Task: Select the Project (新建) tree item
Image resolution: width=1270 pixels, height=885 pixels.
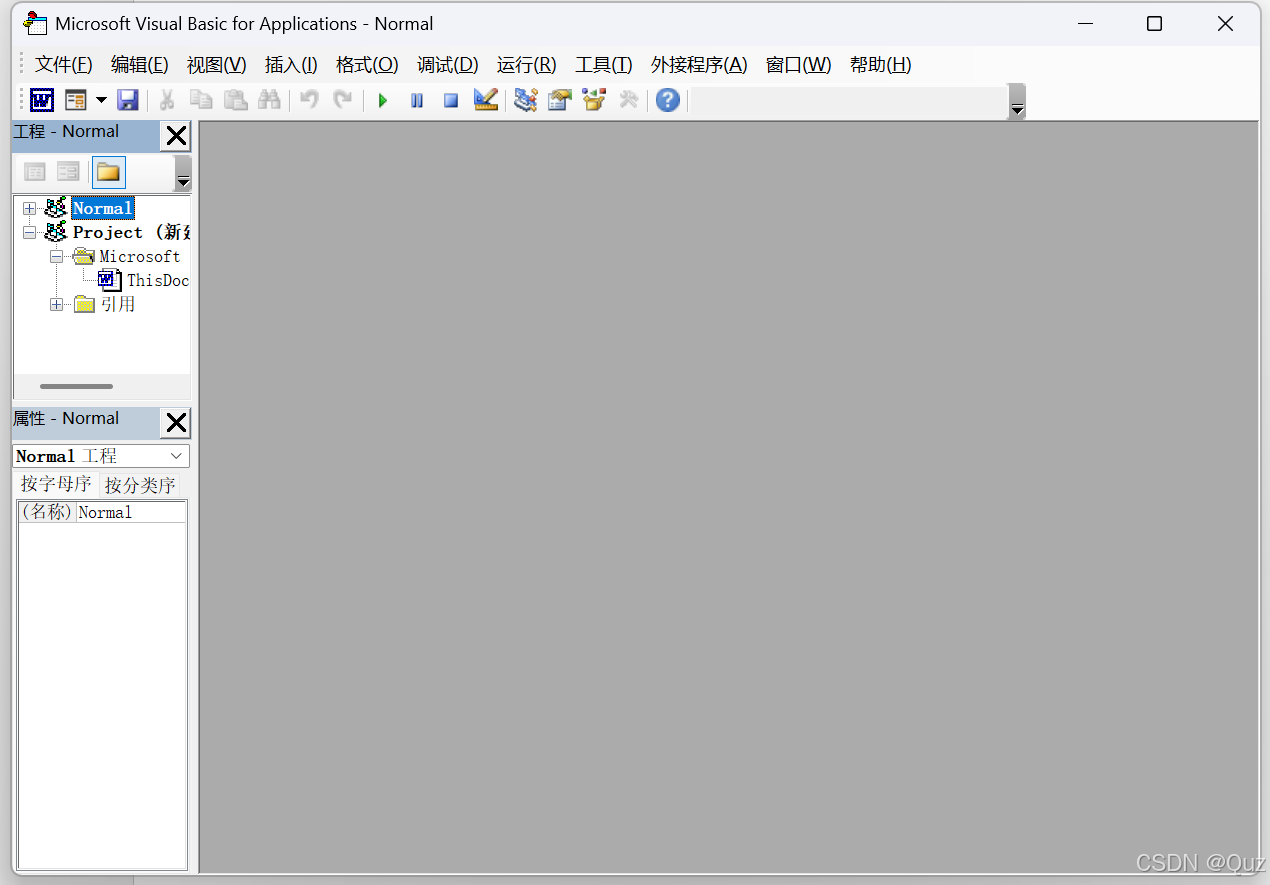Action: pyautogui.click(x=131, y=232)
